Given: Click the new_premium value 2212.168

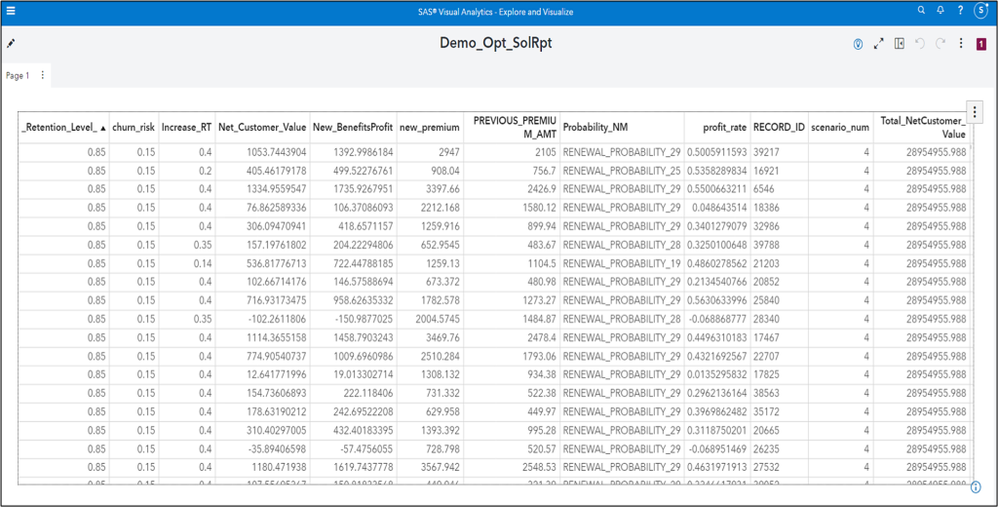Looking at the screenshot, I should pyautogui.click(x=429, y=208).
